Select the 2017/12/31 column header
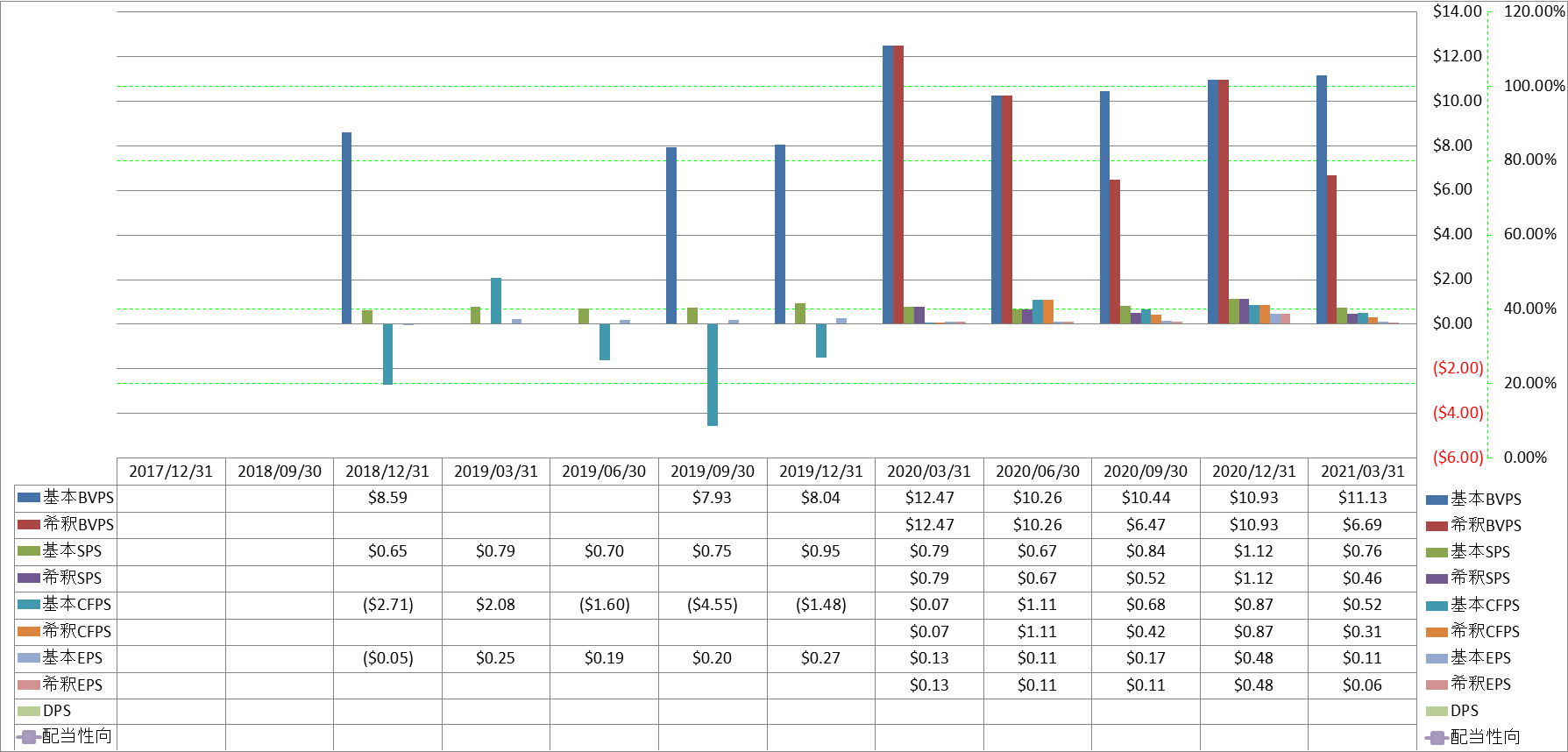 coord(171,471)
